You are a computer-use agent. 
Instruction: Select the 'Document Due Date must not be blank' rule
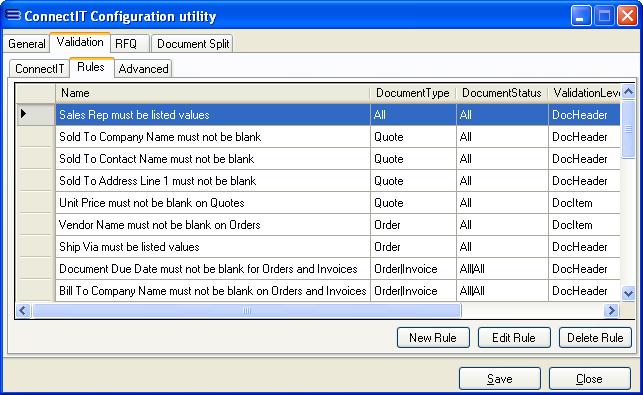coord(212,269)
